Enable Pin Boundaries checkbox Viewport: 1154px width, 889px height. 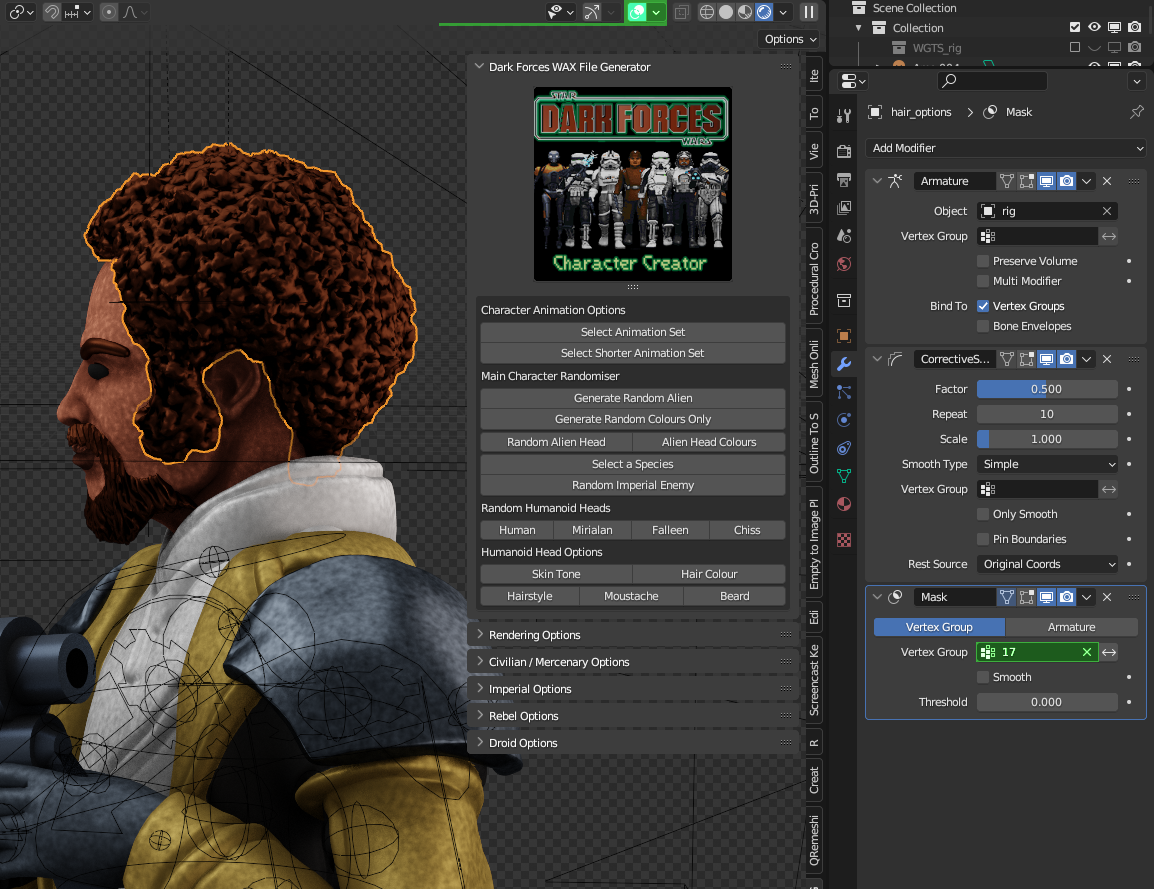[x=984, y=539]
